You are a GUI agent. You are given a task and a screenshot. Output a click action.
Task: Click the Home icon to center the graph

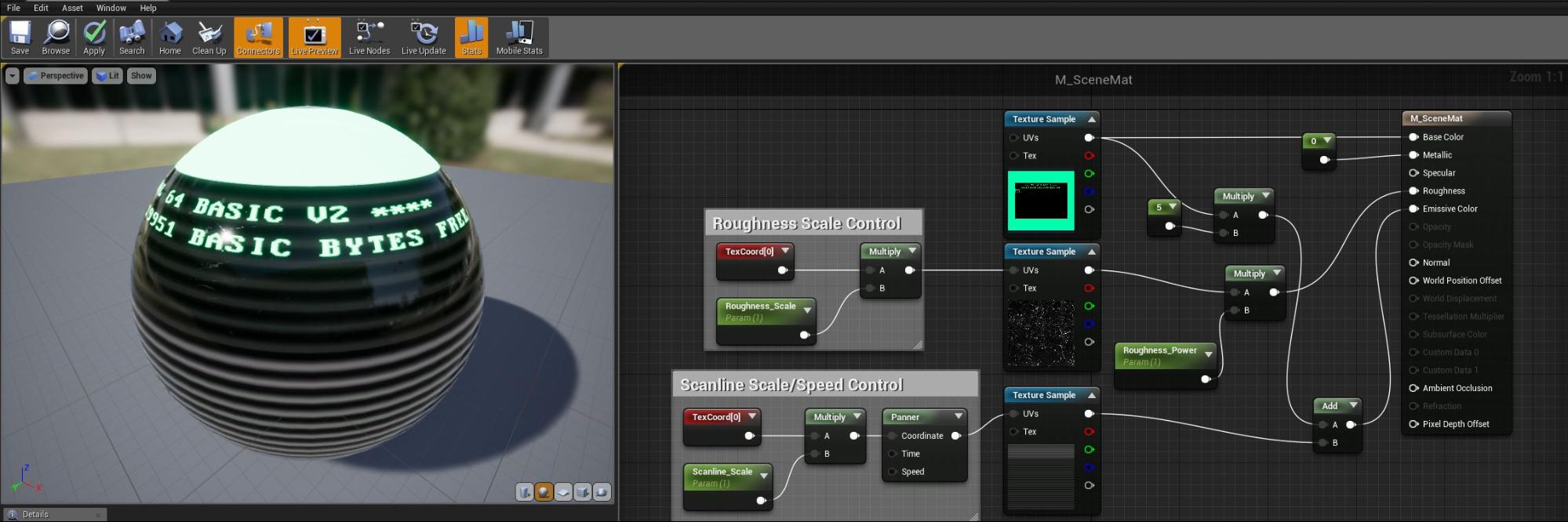click(x=170, y=38)
